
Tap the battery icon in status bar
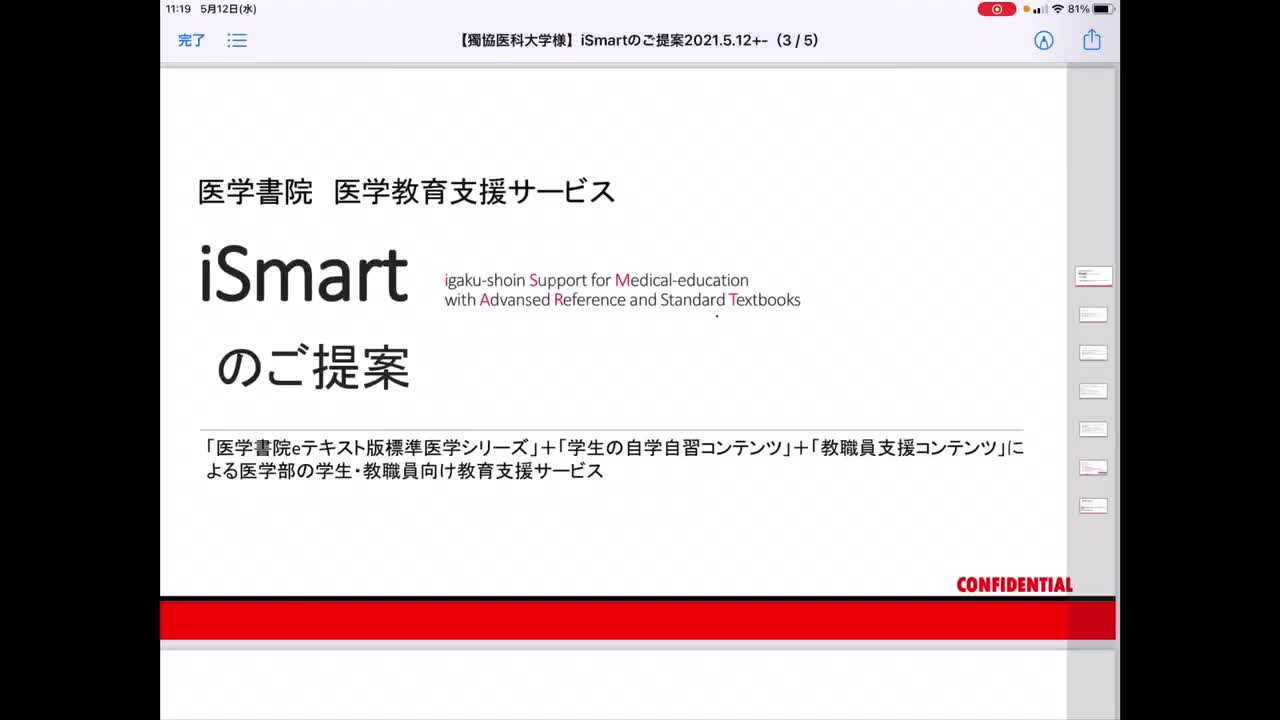pyautogui.click(x=1104, y=9)
